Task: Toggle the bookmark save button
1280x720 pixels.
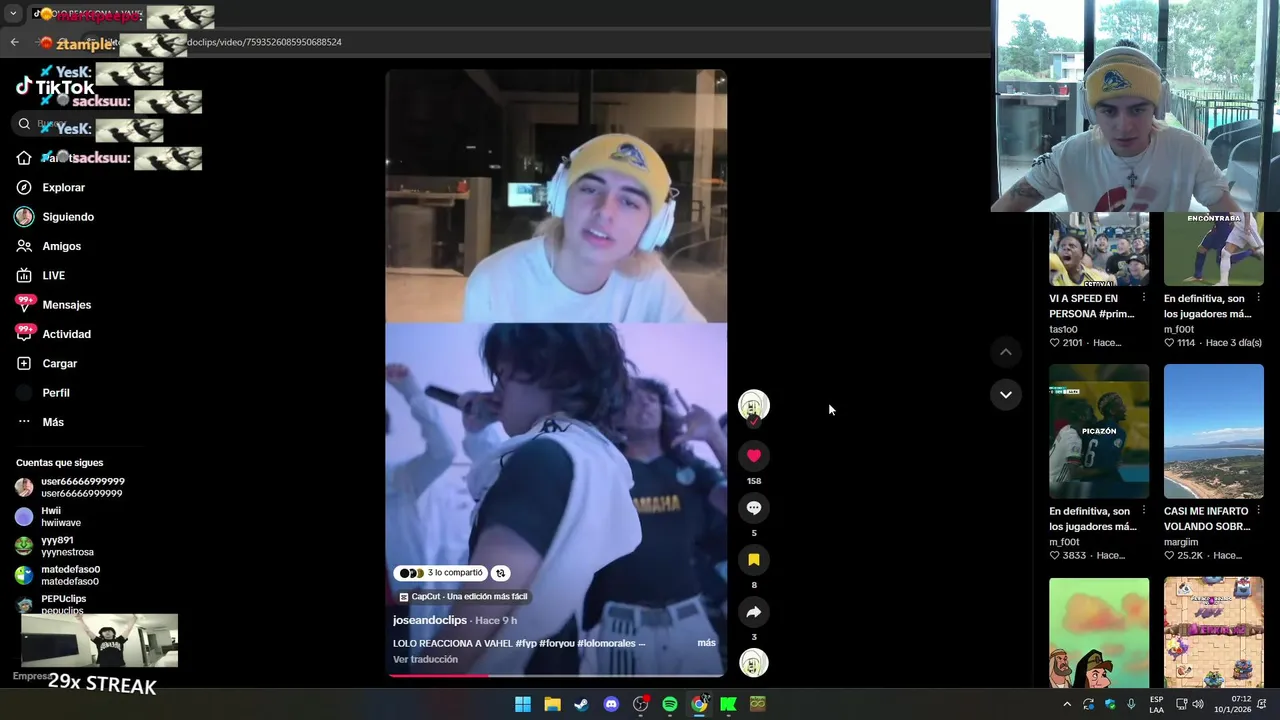Action: 754,560
